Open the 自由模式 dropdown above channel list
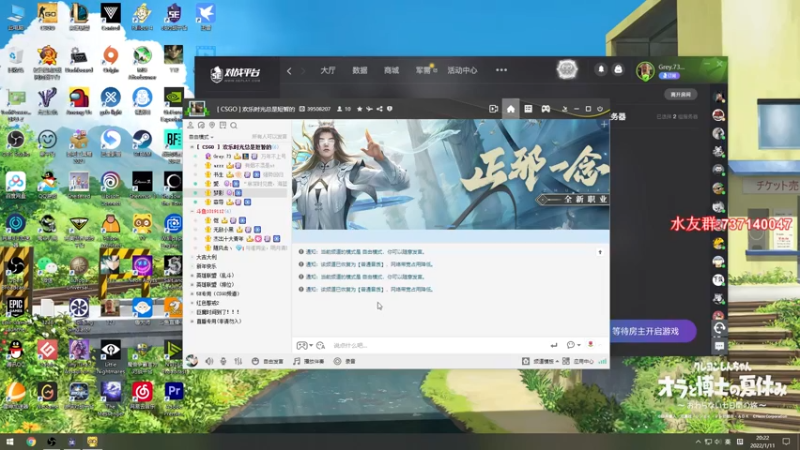The height and width of the screenshot is (450, 800). pyautogui.click(x=201, y=137)
